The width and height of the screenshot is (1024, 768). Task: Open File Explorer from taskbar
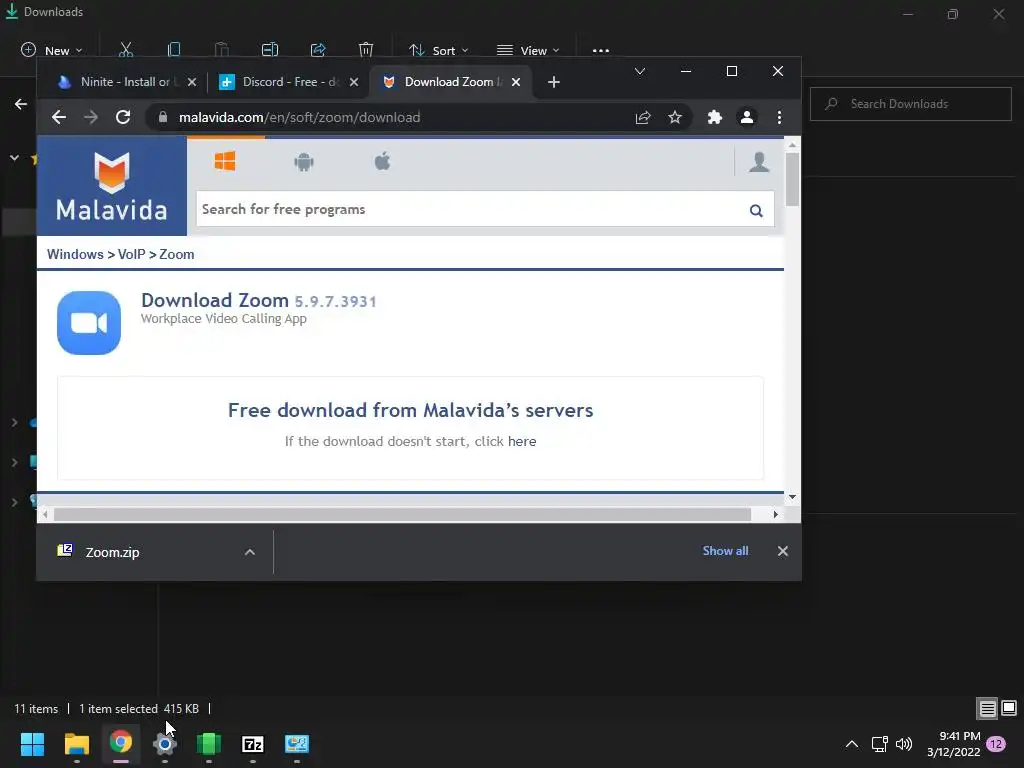pyautogui.click(x=76, y=744)
